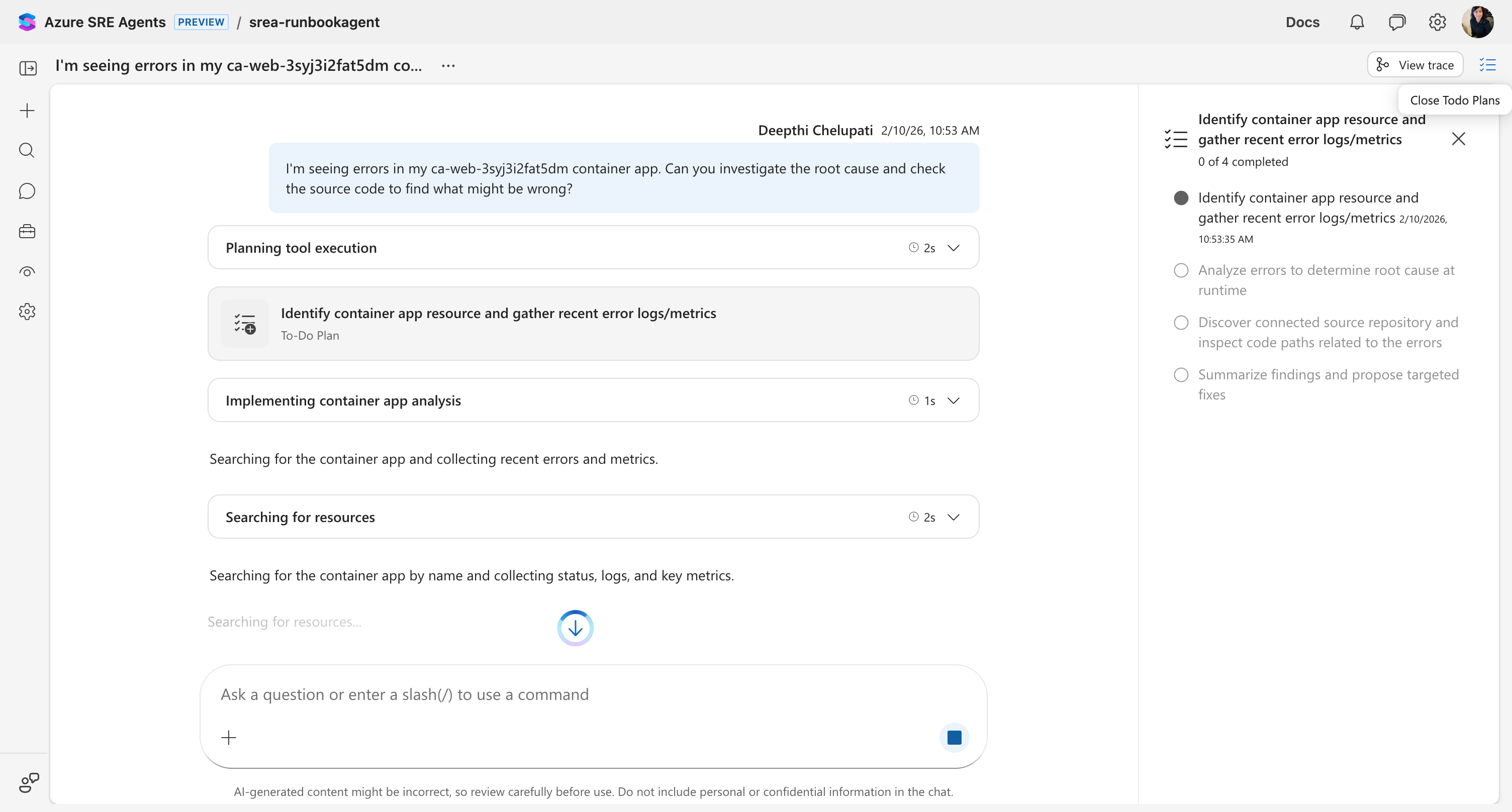
Task: Open the search icon in sidebar
Action: (x=27, y=151)
